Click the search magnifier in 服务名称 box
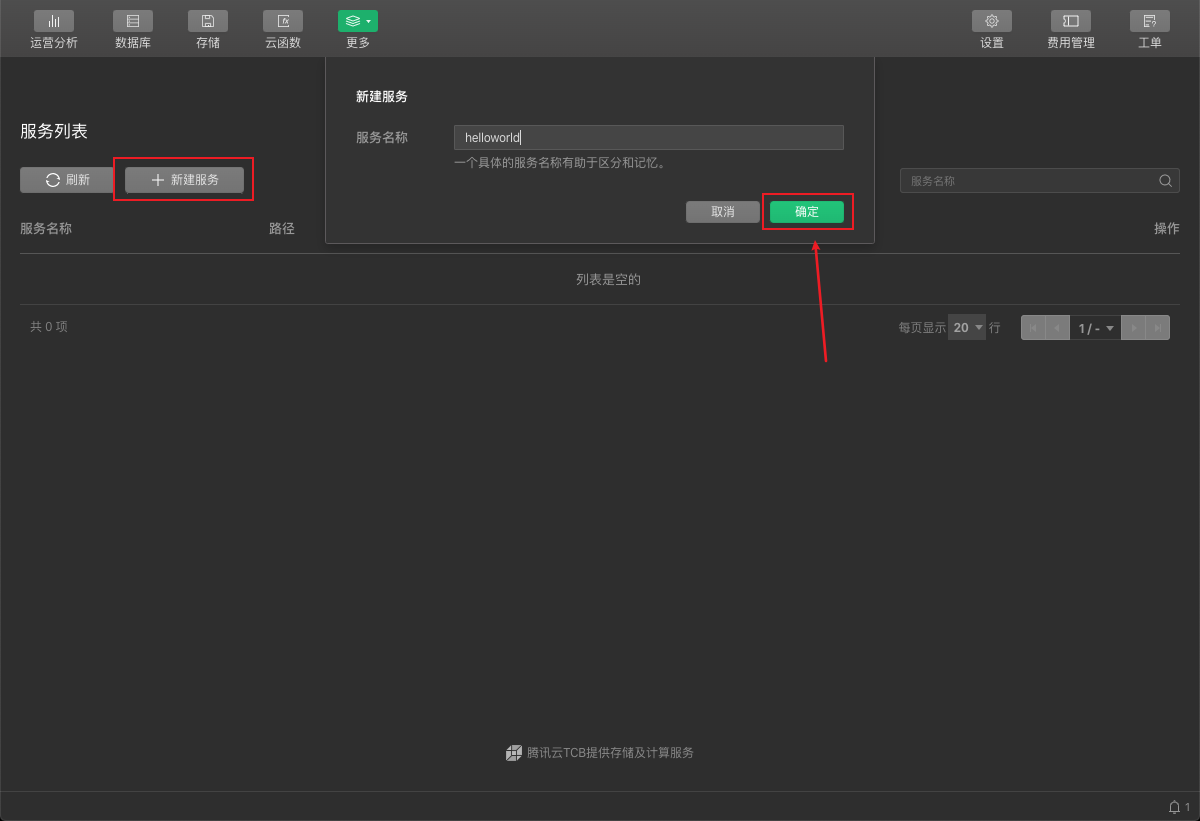Image resolution: width=1200 pixels, height=821 pixels. [x=1166, y=181]
